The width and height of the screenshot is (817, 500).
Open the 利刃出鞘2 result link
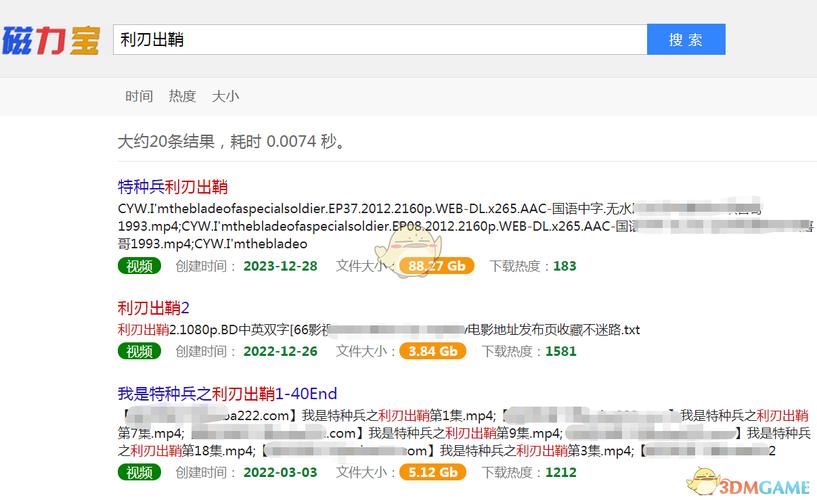[153, 308]
